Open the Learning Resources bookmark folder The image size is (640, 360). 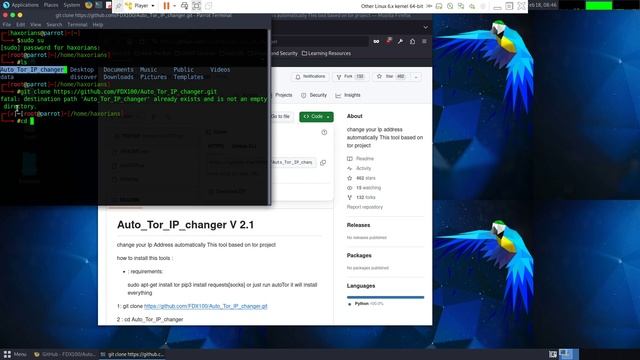pyautogui.click(x=326, y=53)
